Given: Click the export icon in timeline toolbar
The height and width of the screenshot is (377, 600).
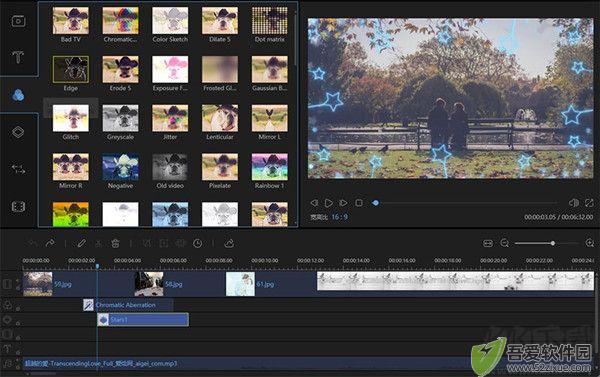Looking at the screenshot, I should (229, 243).
